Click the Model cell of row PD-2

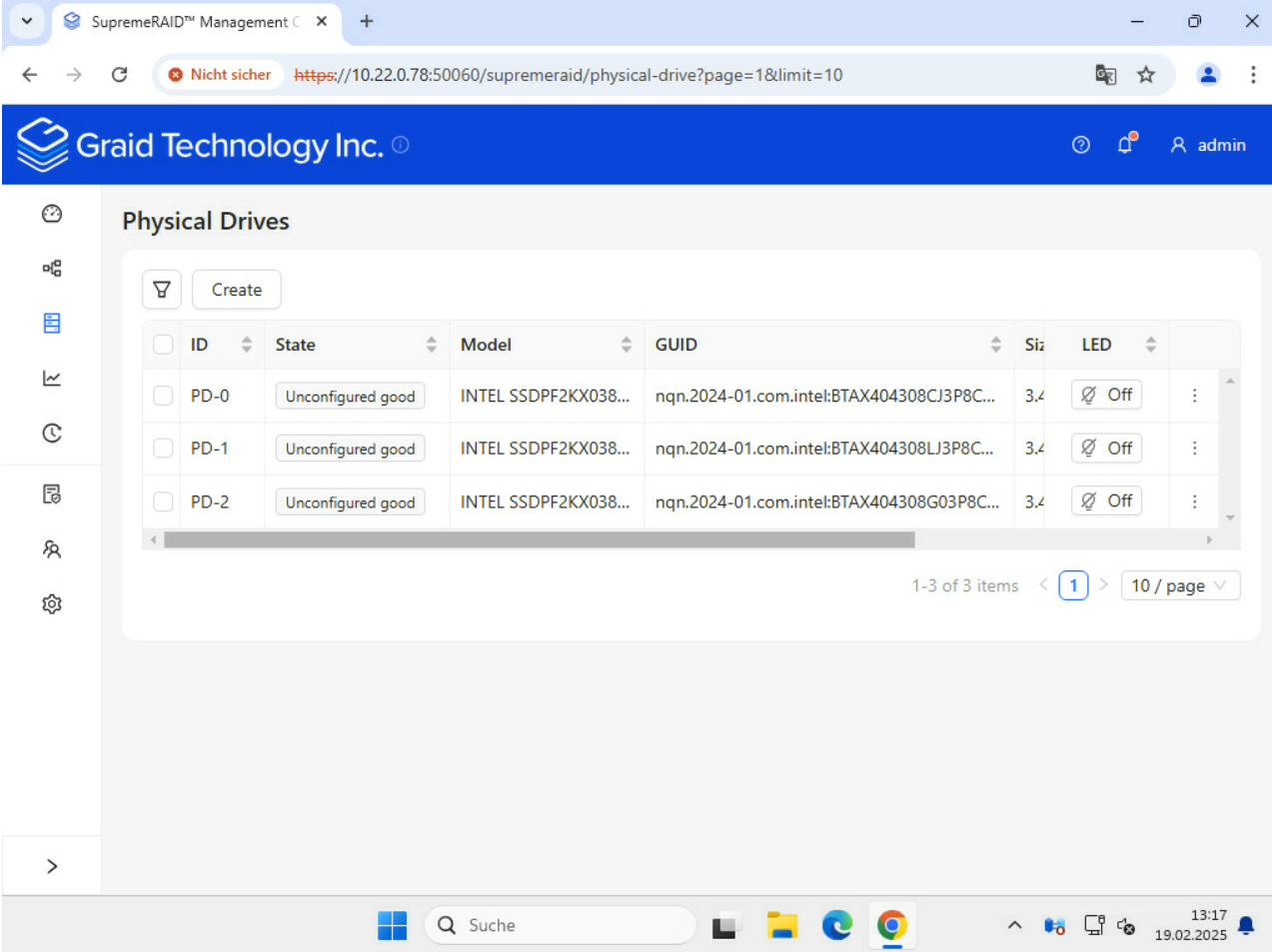[546, 501]
